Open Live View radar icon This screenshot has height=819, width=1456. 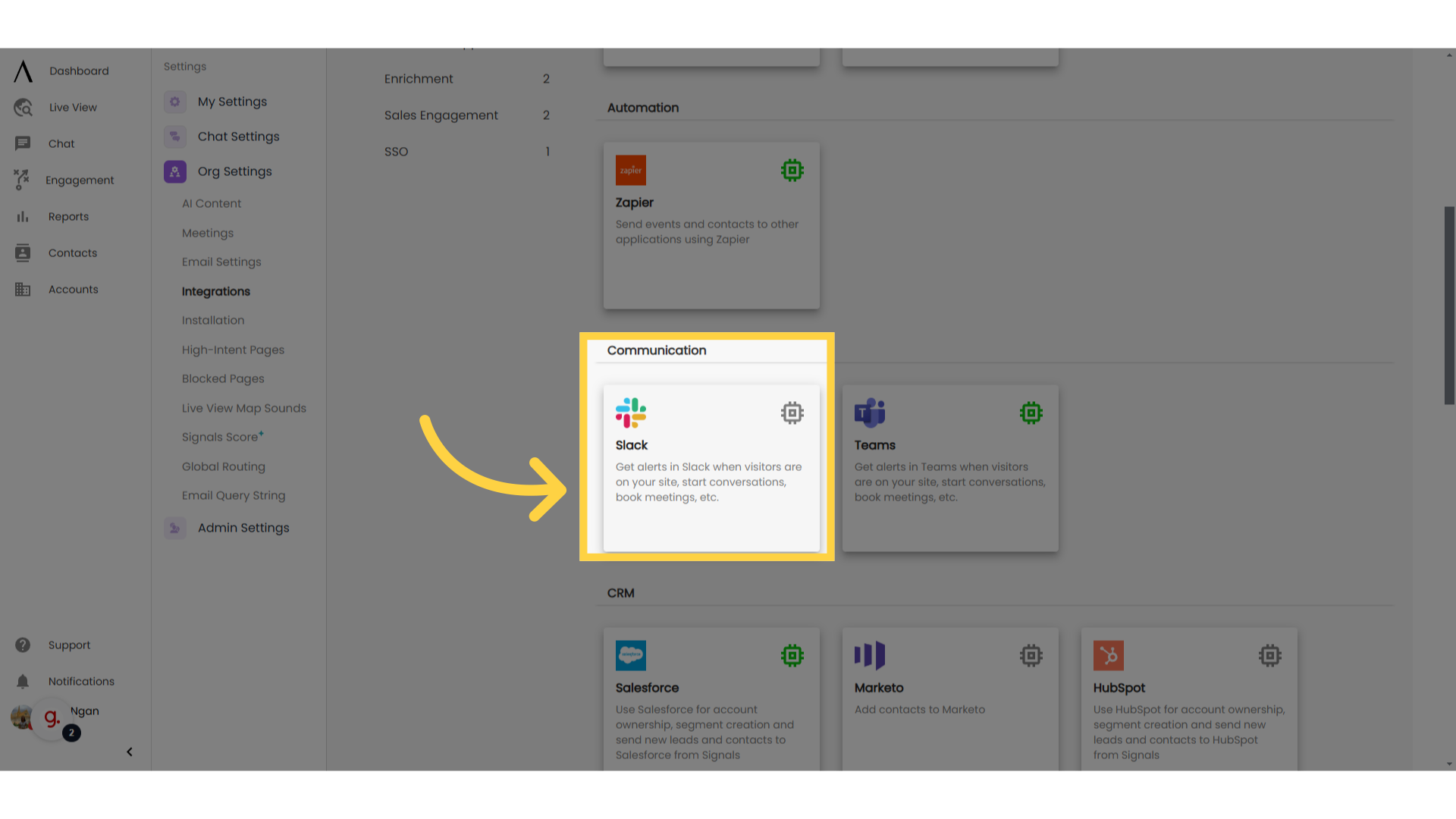click(x=23, y=108)
